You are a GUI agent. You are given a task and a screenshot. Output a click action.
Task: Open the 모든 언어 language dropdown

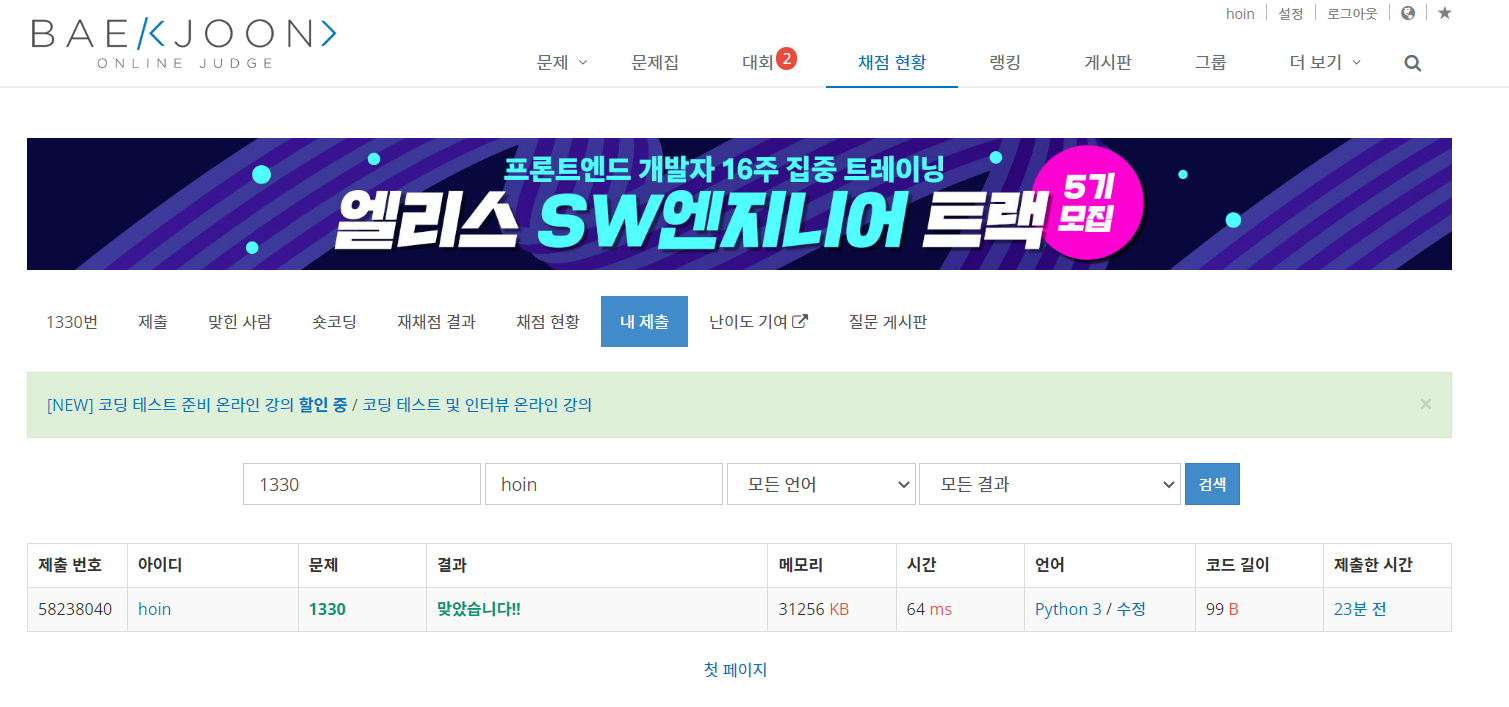(822, 484)
